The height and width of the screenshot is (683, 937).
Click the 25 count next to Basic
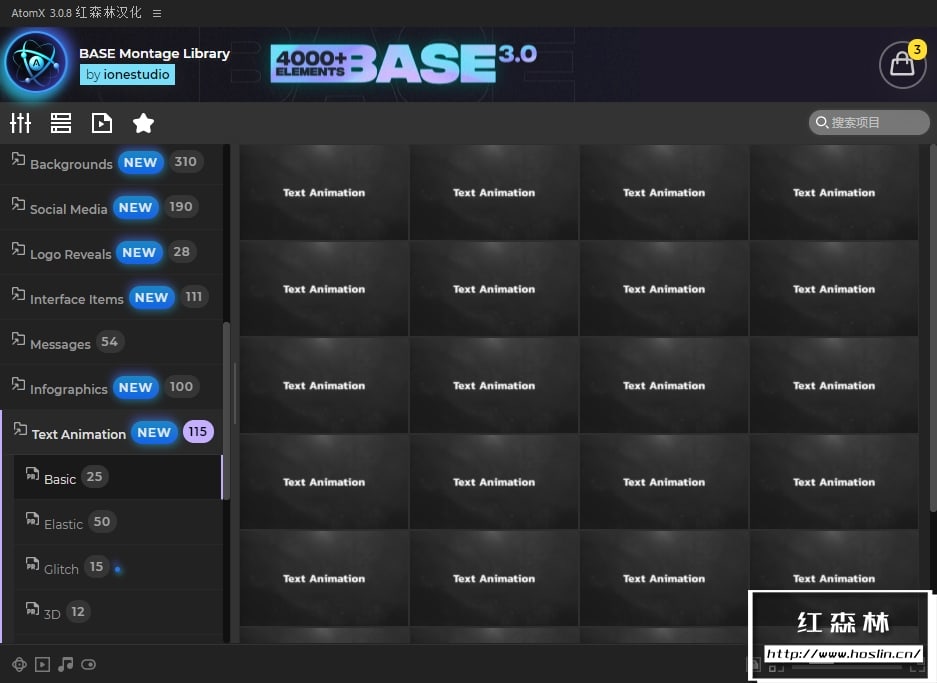pos(94,476)
